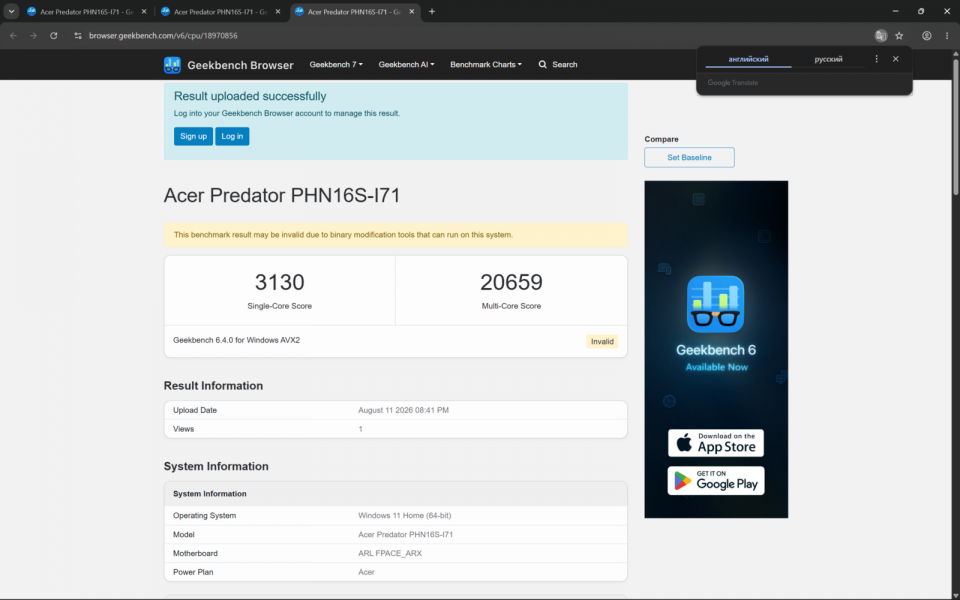This screenshot has width=960, height=600.
Task: Expand the Geekbench 7 dropdown menu
Action: coord(336,64)
